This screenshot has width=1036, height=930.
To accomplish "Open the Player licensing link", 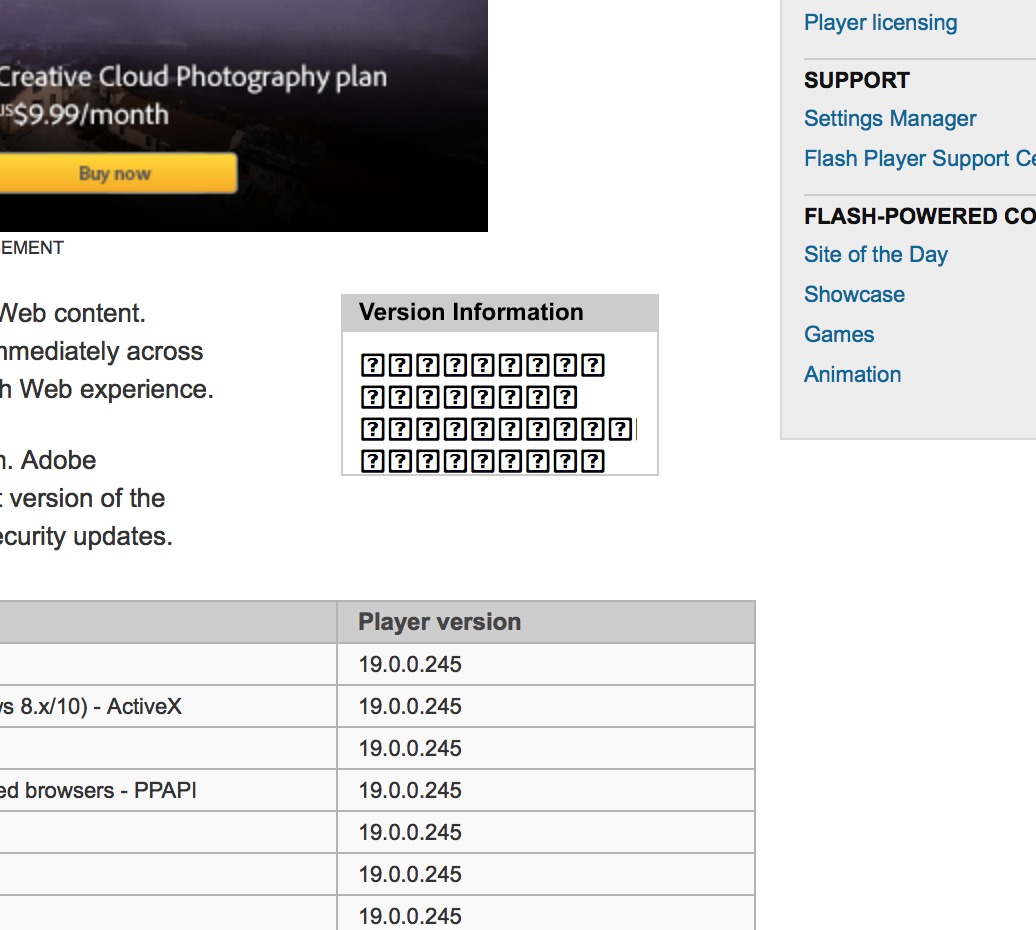I will click(x=880, y=22).
